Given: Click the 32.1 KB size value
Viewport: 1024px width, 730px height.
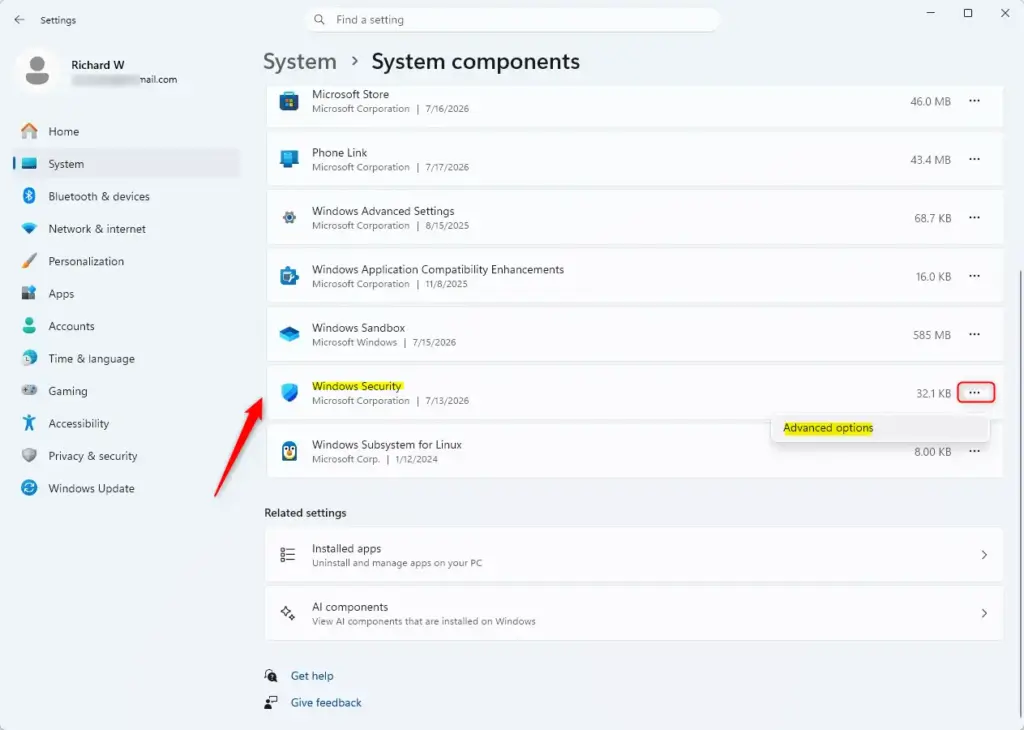Looking at the screenshot, I should click(933, 393).
